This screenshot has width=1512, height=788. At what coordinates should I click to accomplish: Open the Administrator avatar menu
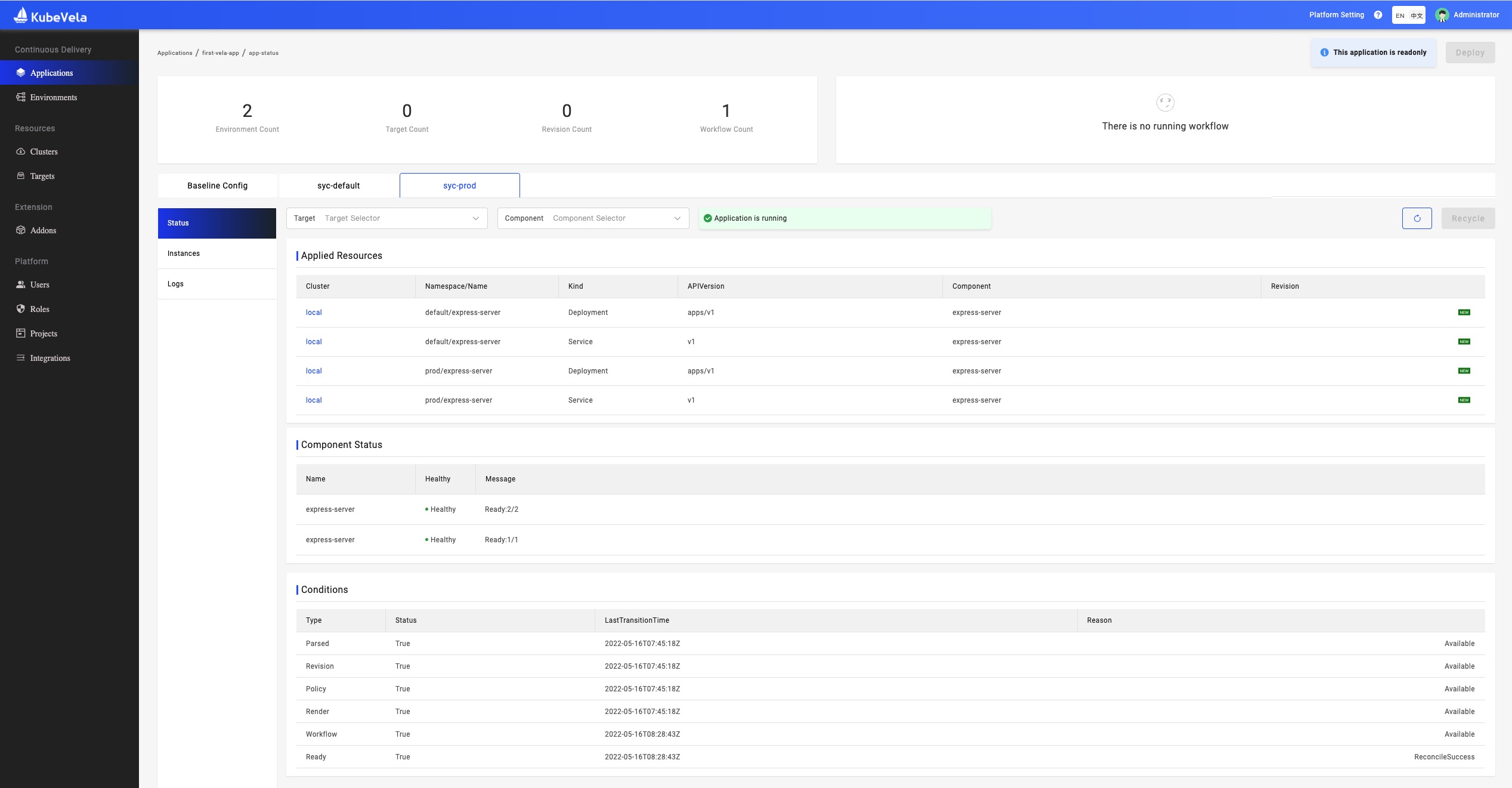[x=1442, y=15]
